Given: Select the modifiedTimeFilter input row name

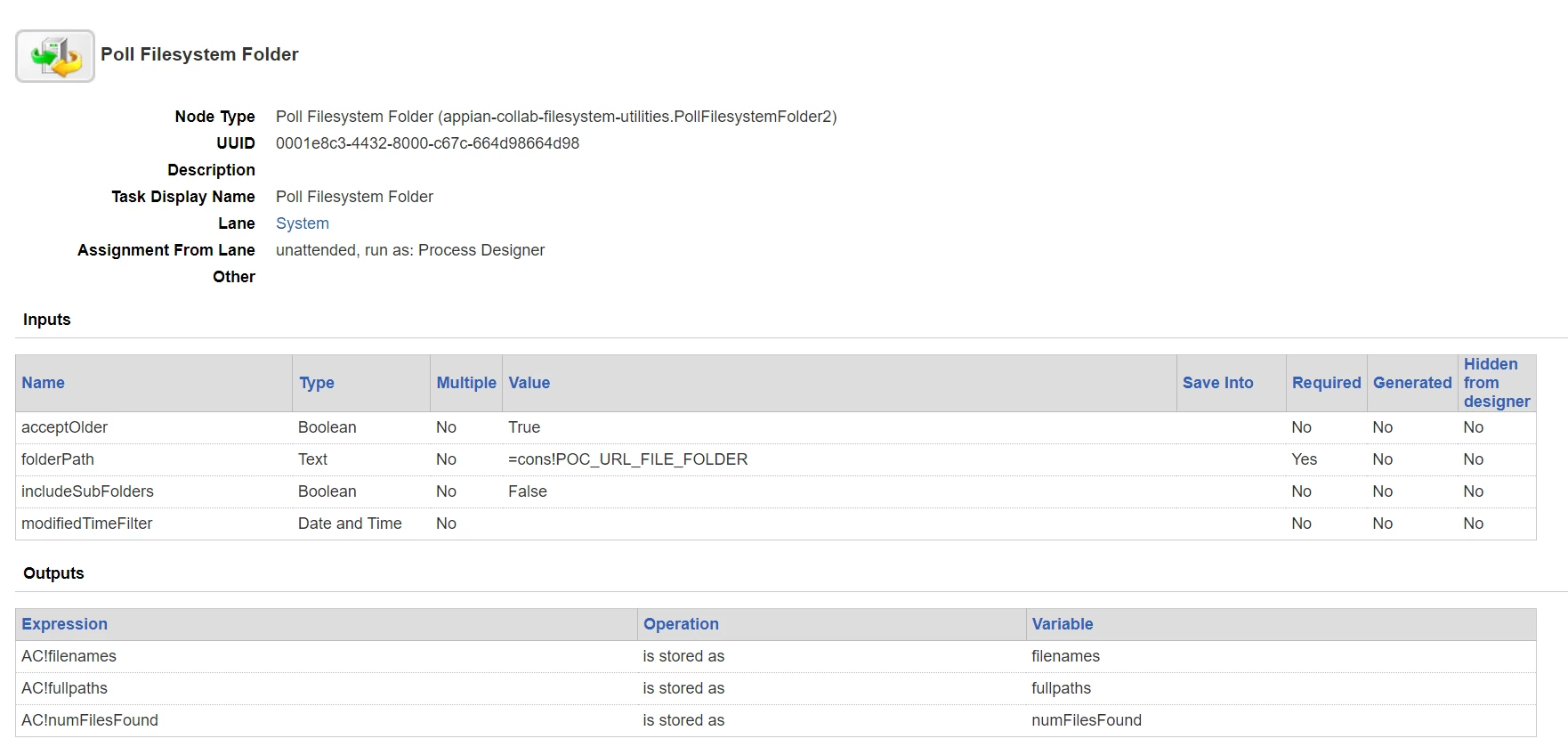Looking at the screenshot, I should pyautogui.click(x=87, y=524).
